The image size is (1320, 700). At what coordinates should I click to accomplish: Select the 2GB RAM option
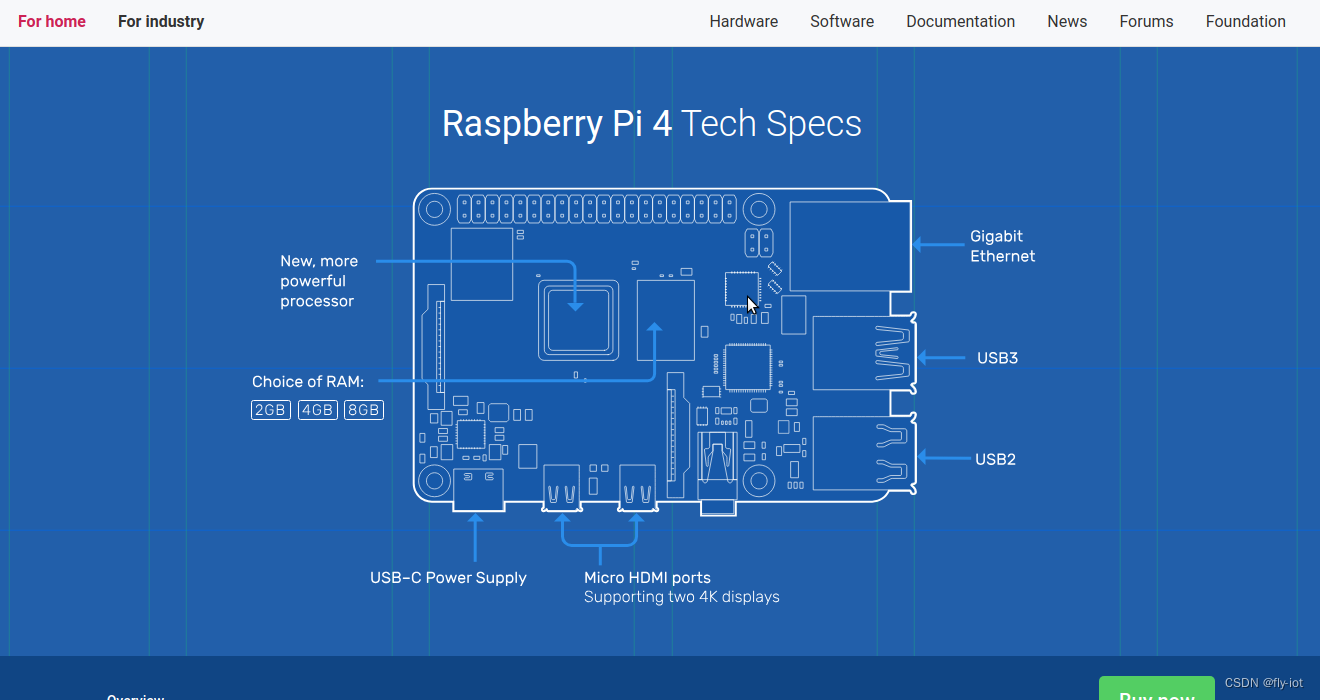(x=271, y=410)
